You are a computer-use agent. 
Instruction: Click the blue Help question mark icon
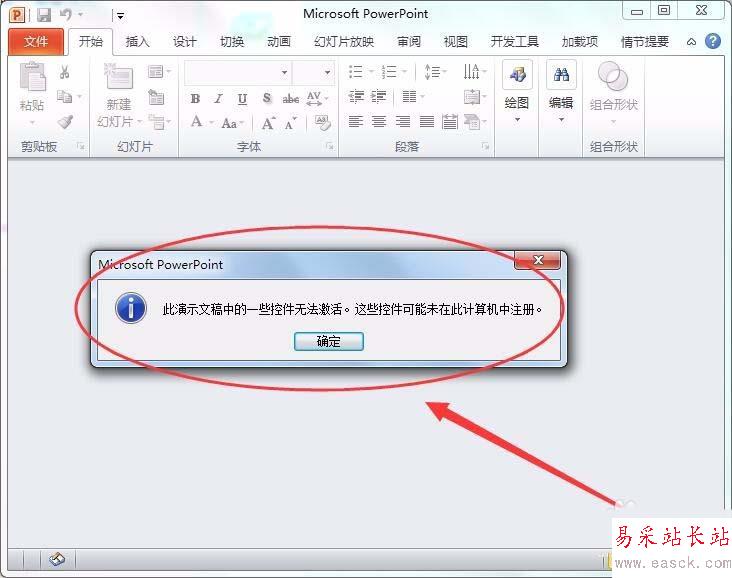713,42
